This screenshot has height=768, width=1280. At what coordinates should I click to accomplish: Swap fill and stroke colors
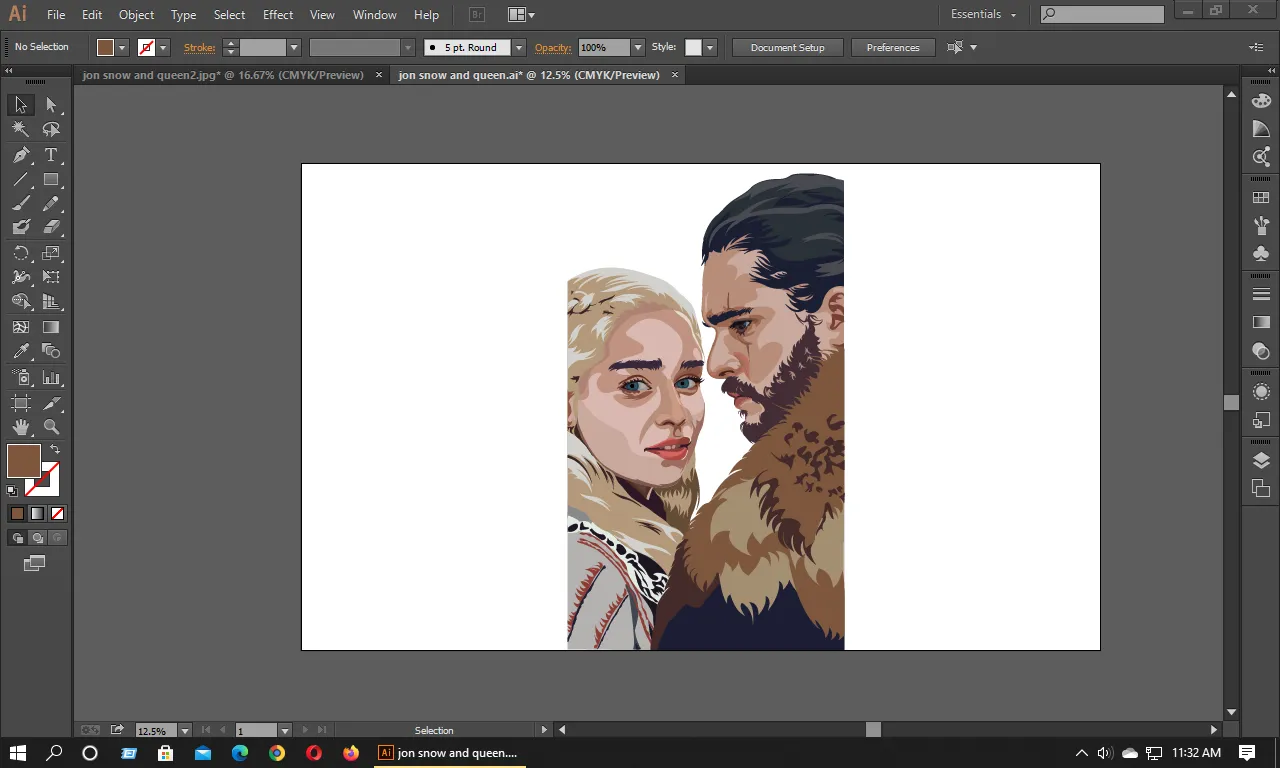tap(55, 450)
